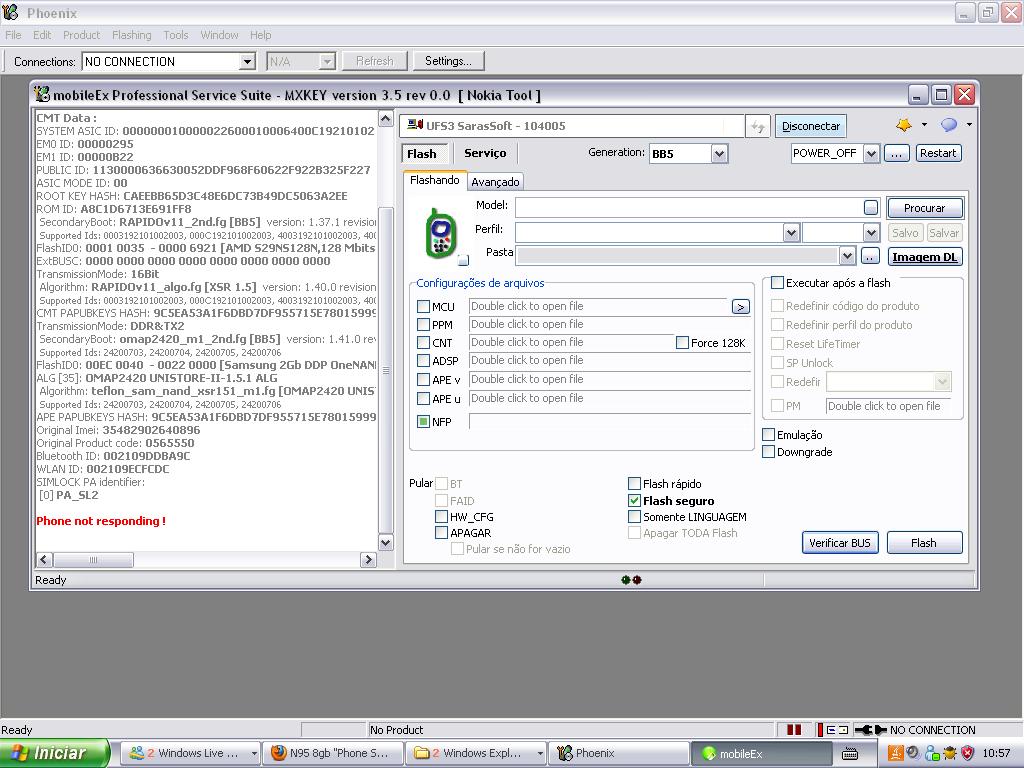This screenshot has width=1024, height=768.
Task: Tick the ADSP checkbox
Action: tap(423, 360)
